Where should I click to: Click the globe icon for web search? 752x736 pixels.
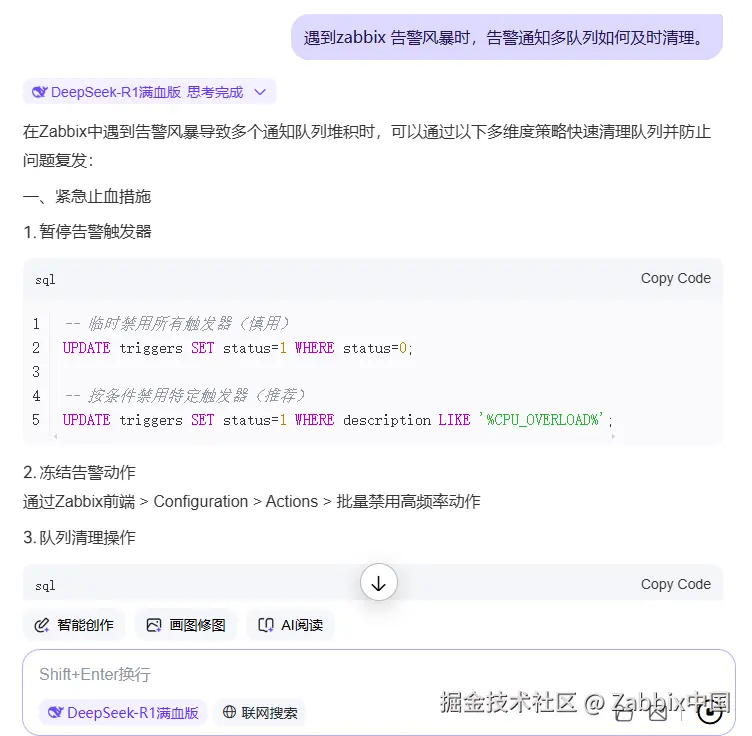tap(229, 712)
